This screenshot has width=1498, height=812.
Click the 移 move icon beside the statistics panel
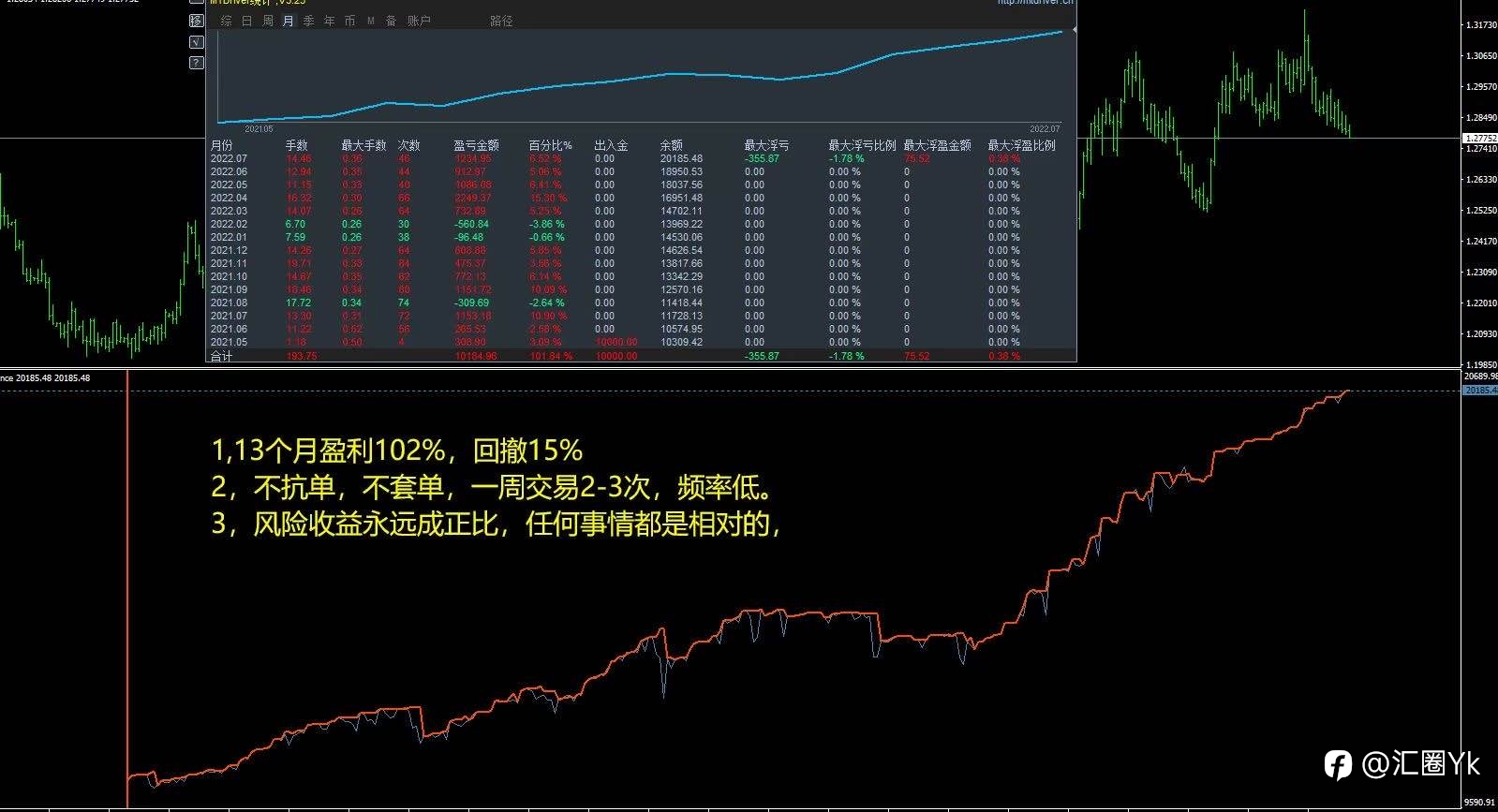pos(196,21)
